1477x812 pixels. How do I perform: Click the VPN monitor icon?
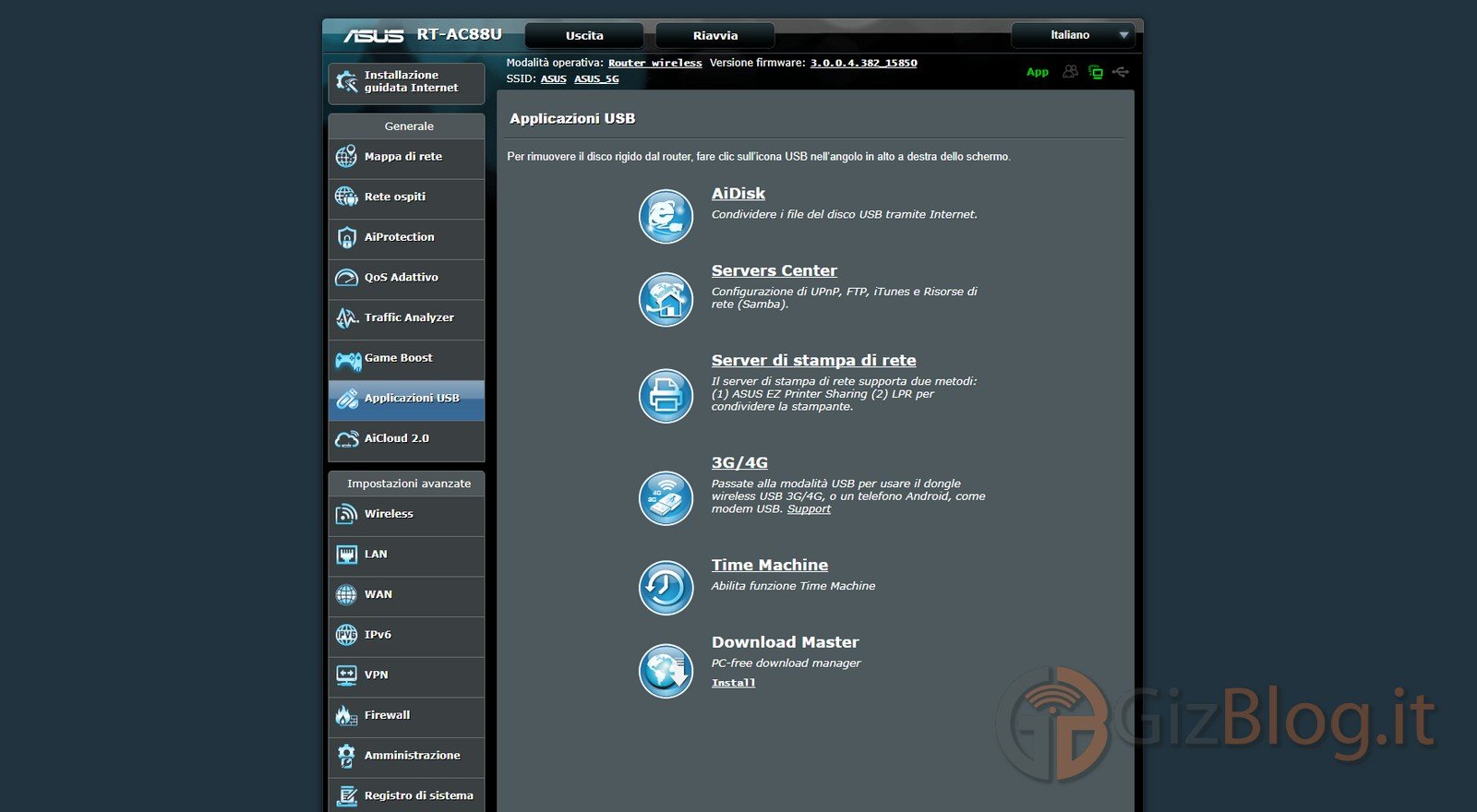click(346, 675)
